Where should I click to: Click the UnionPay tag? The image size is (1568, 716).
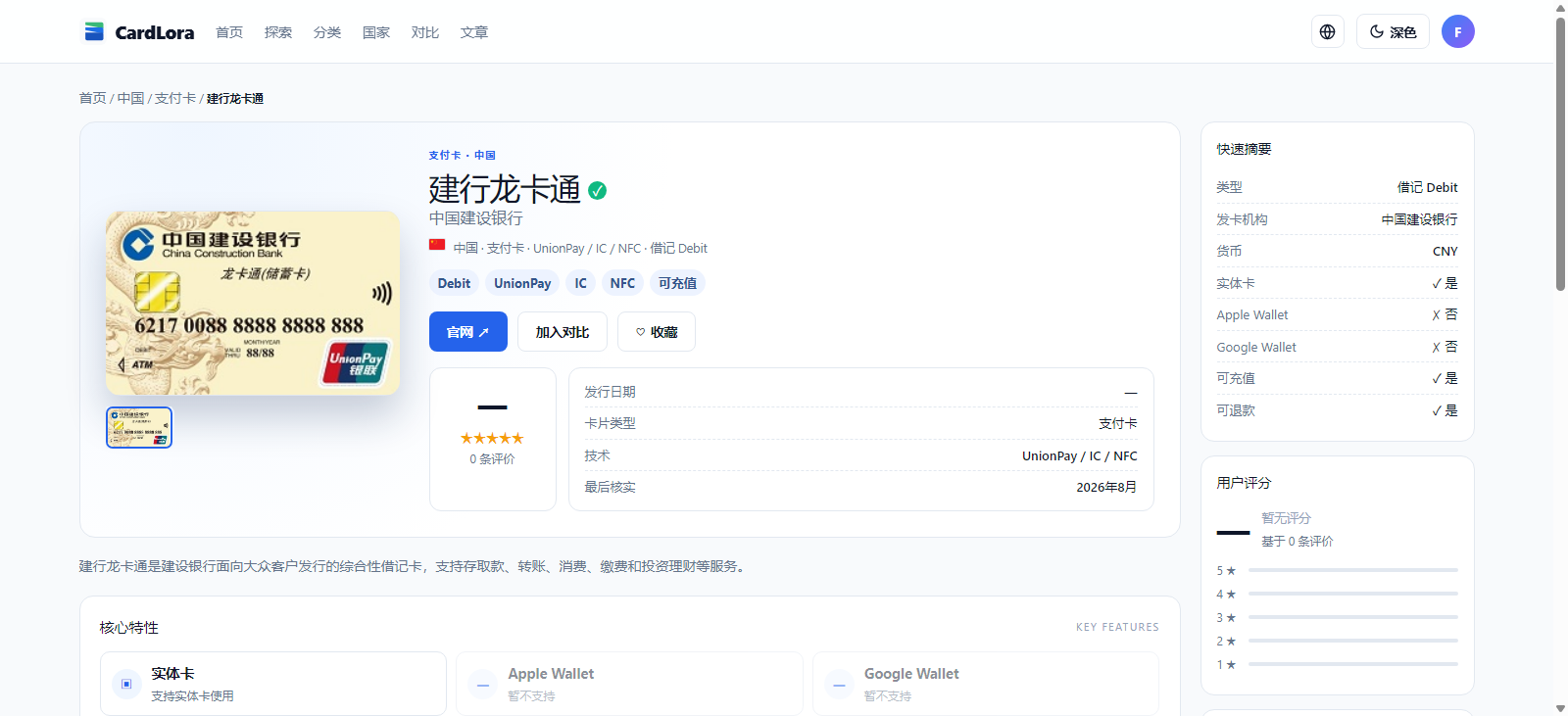tap(522, 283)
